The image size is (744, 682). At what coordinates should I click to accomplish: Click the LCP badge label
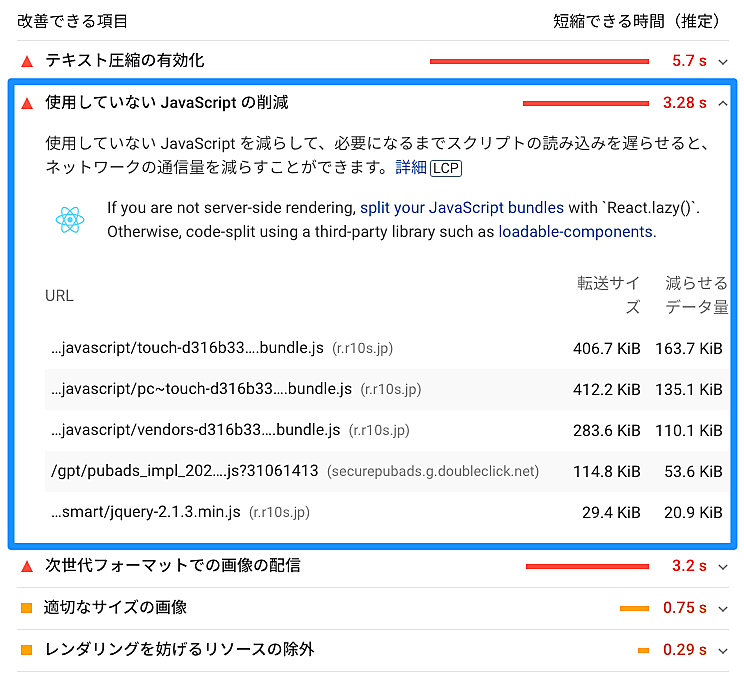click(446, 168)
